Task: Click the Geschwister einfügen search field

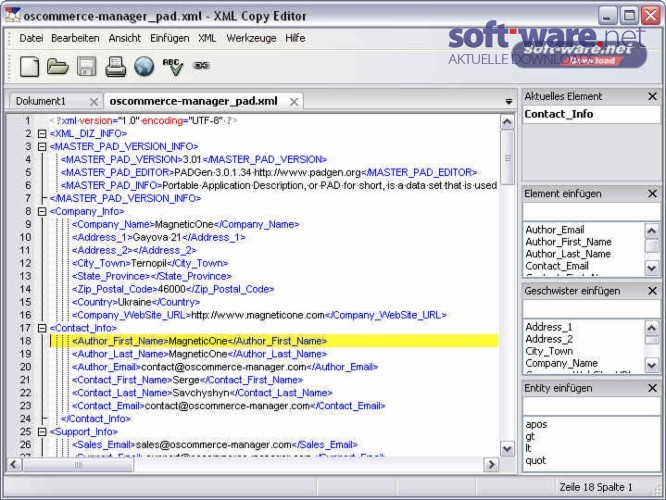Action: click(x=591, y=309)
